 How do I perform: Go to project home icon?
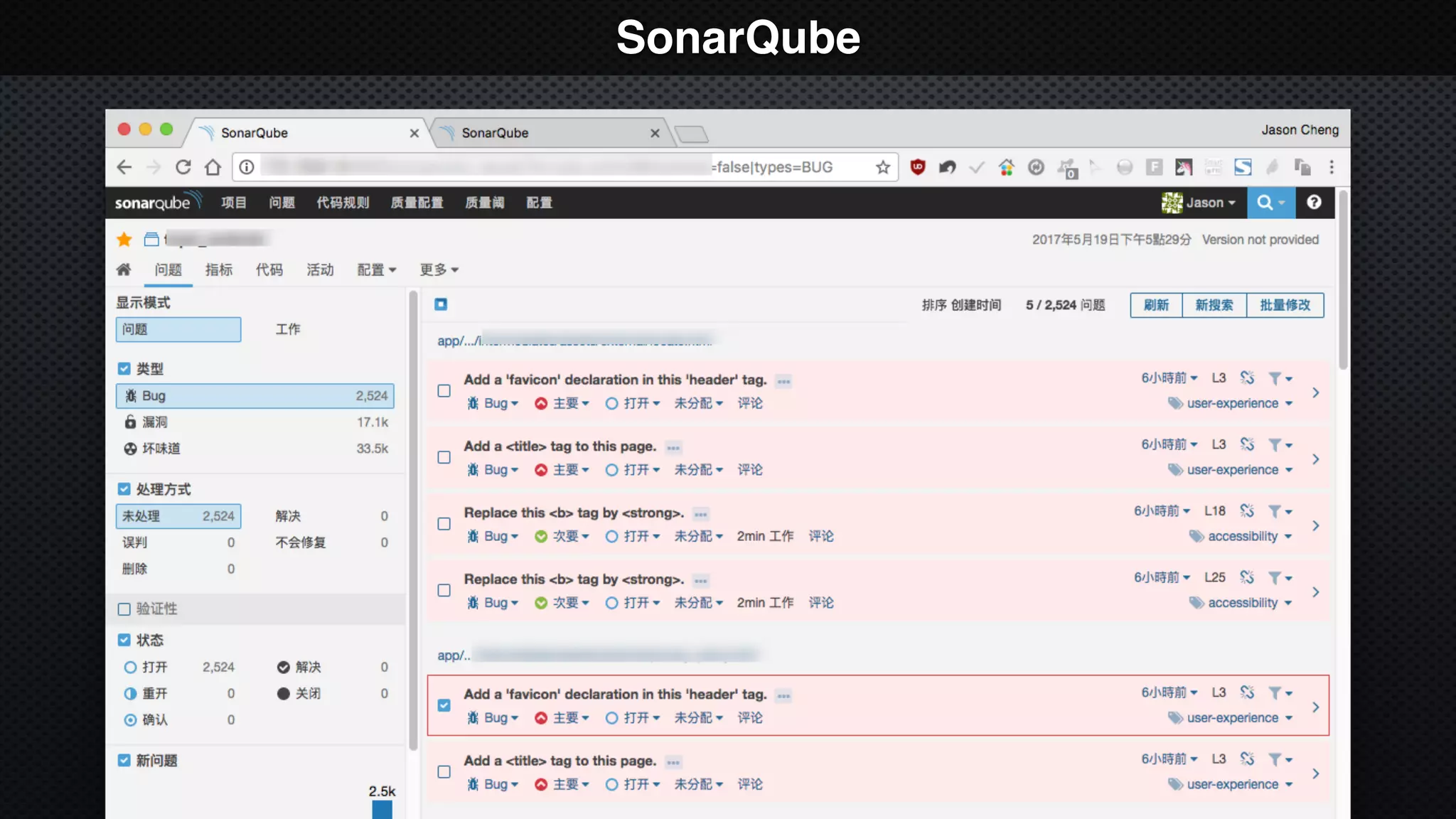pos(124,269)
